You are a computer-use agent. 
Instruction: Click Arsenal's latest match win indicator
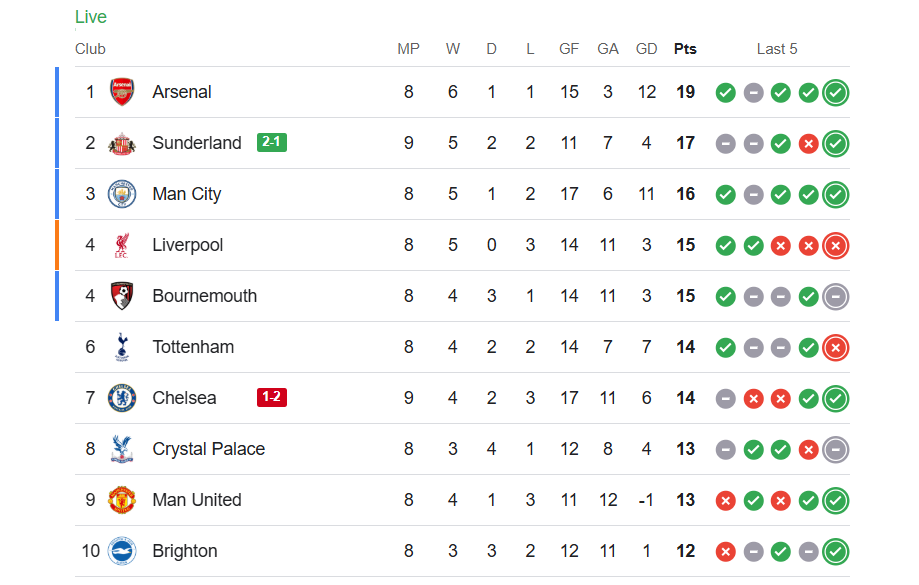click(x=836, y=93)
